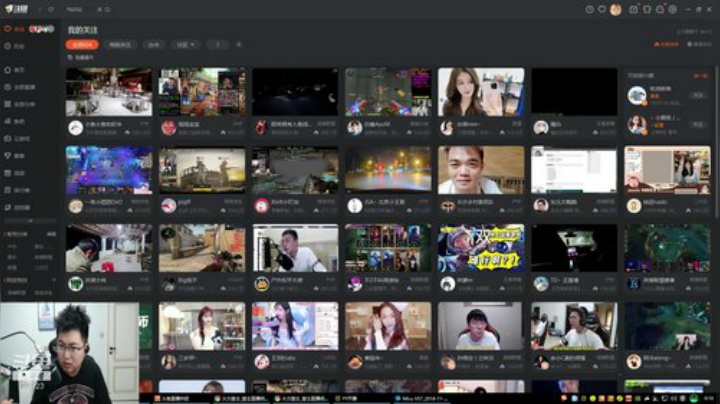Open the purple and blue game stream thumbnail
The height and width of the screenshot is (404, 720).
click(x=109, y=170)
